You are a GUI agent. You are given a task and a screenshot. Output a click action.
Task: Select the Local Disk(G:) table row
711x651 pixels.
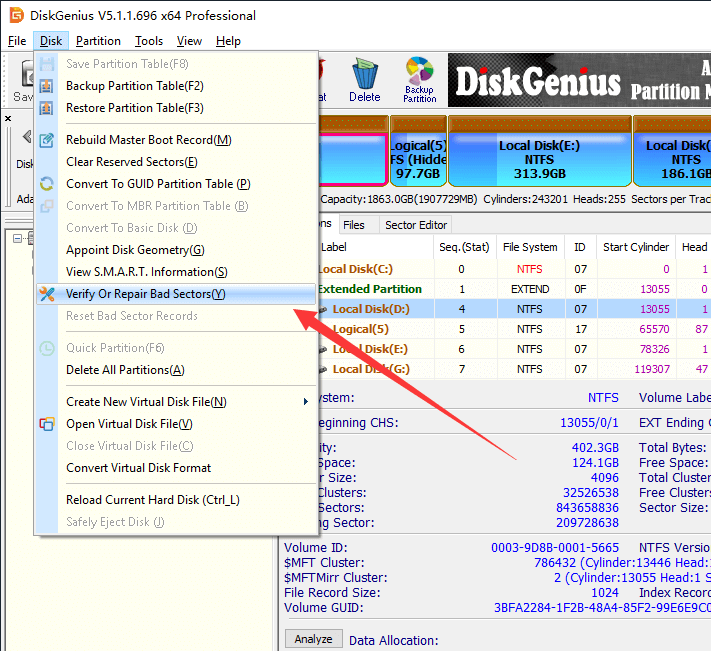coord(514,369)
